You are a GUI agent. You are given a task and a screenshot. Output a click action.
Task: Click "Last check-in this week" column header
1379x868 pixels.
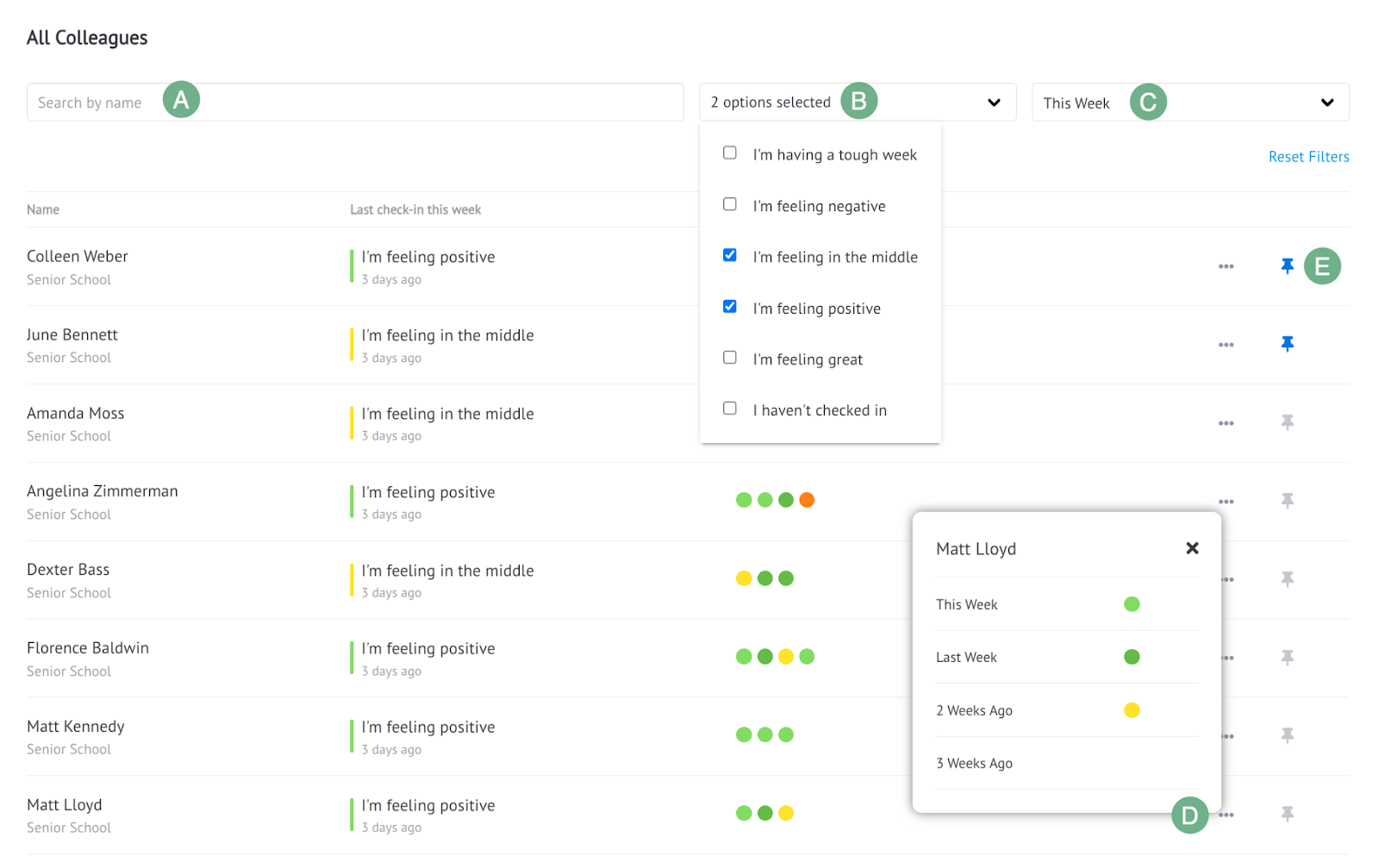pos(415,209)
